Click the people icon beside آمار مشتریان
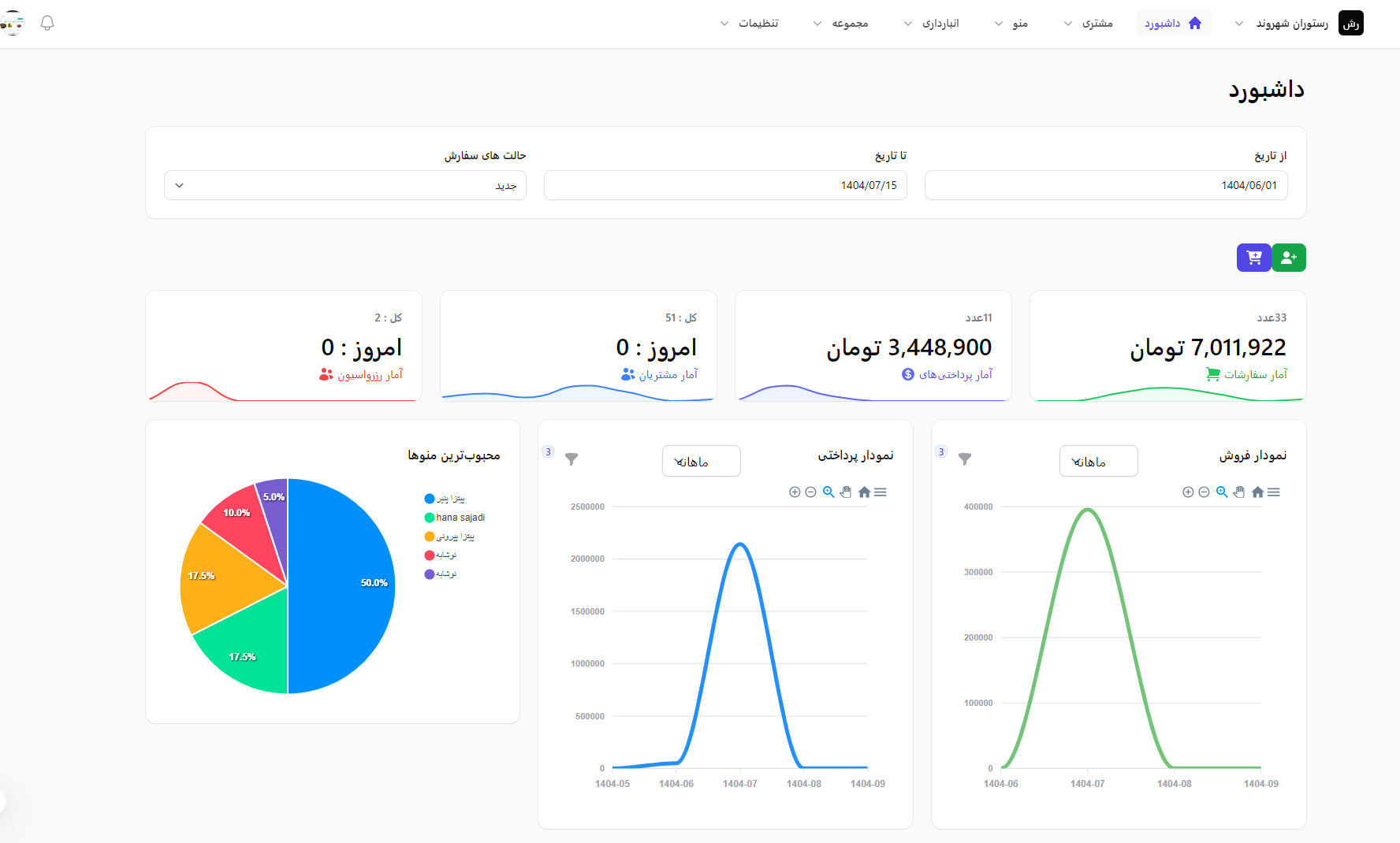 click(x=628, y=374)
